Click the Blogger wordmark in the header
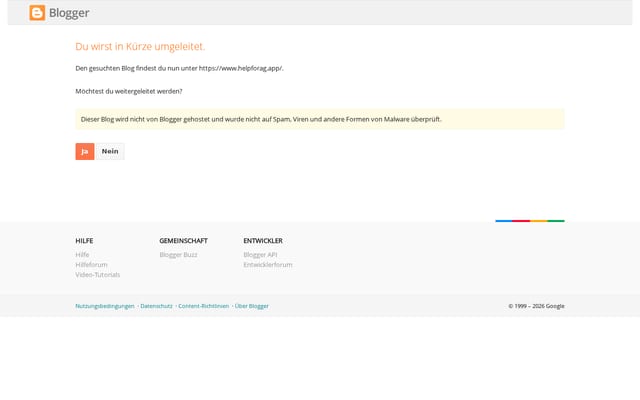The image size is (640, 400). [69, 13]
